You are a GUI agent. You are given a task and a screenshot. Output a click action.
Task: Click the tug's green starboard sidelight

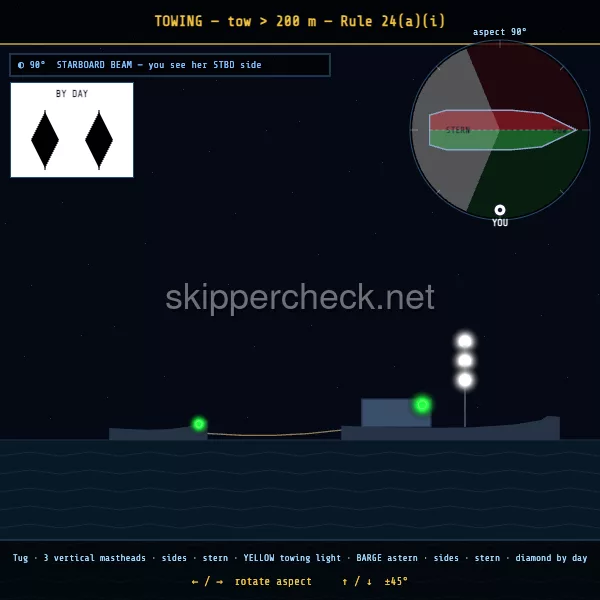(x=422, y=404)
